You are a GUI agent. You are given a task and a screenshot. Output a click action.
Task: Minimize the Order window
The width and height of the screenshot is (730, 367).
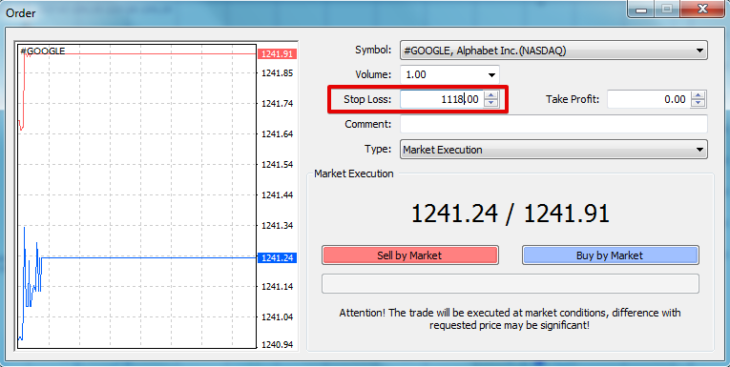[642, 9]
